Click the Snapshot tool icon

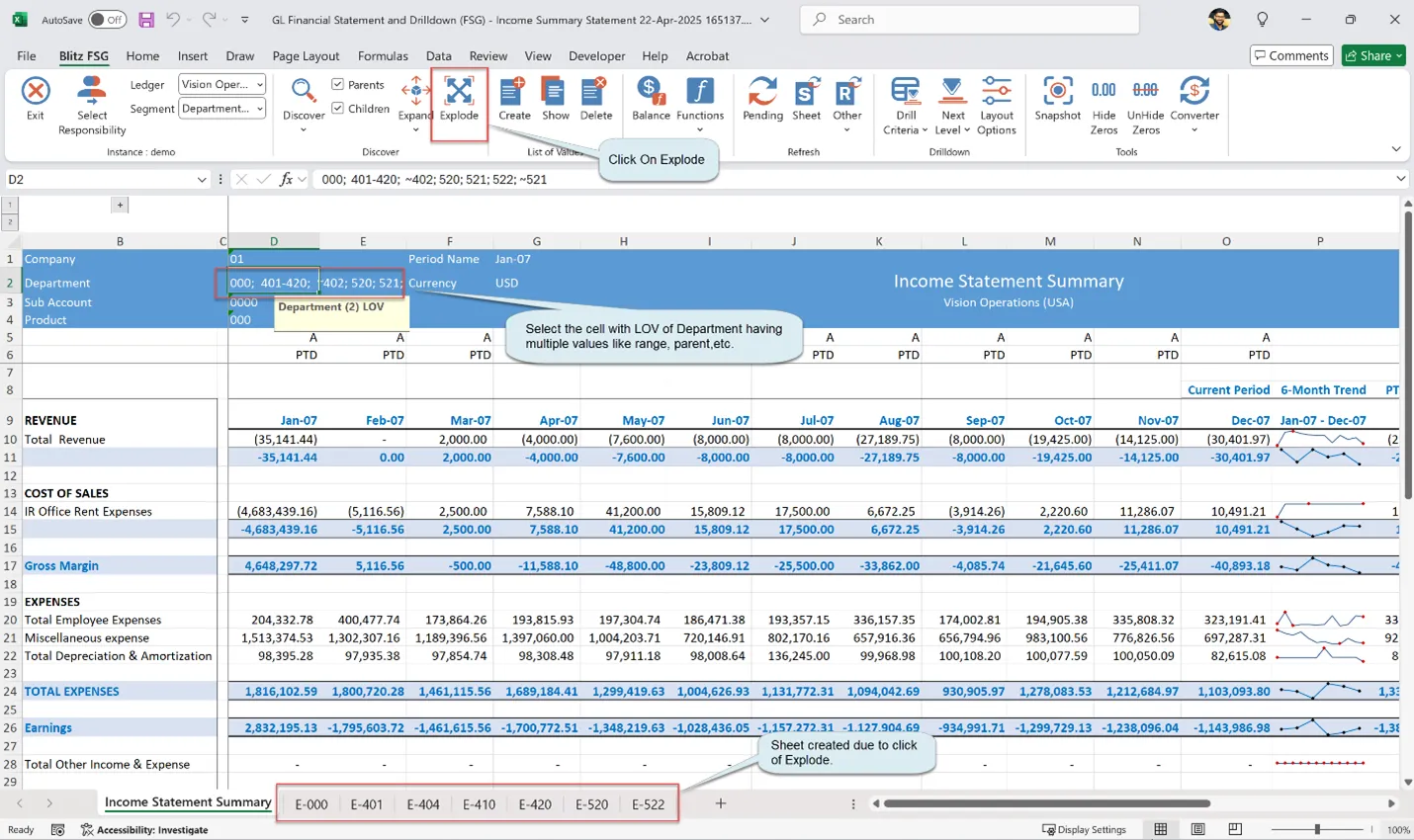coord(1057,91)
